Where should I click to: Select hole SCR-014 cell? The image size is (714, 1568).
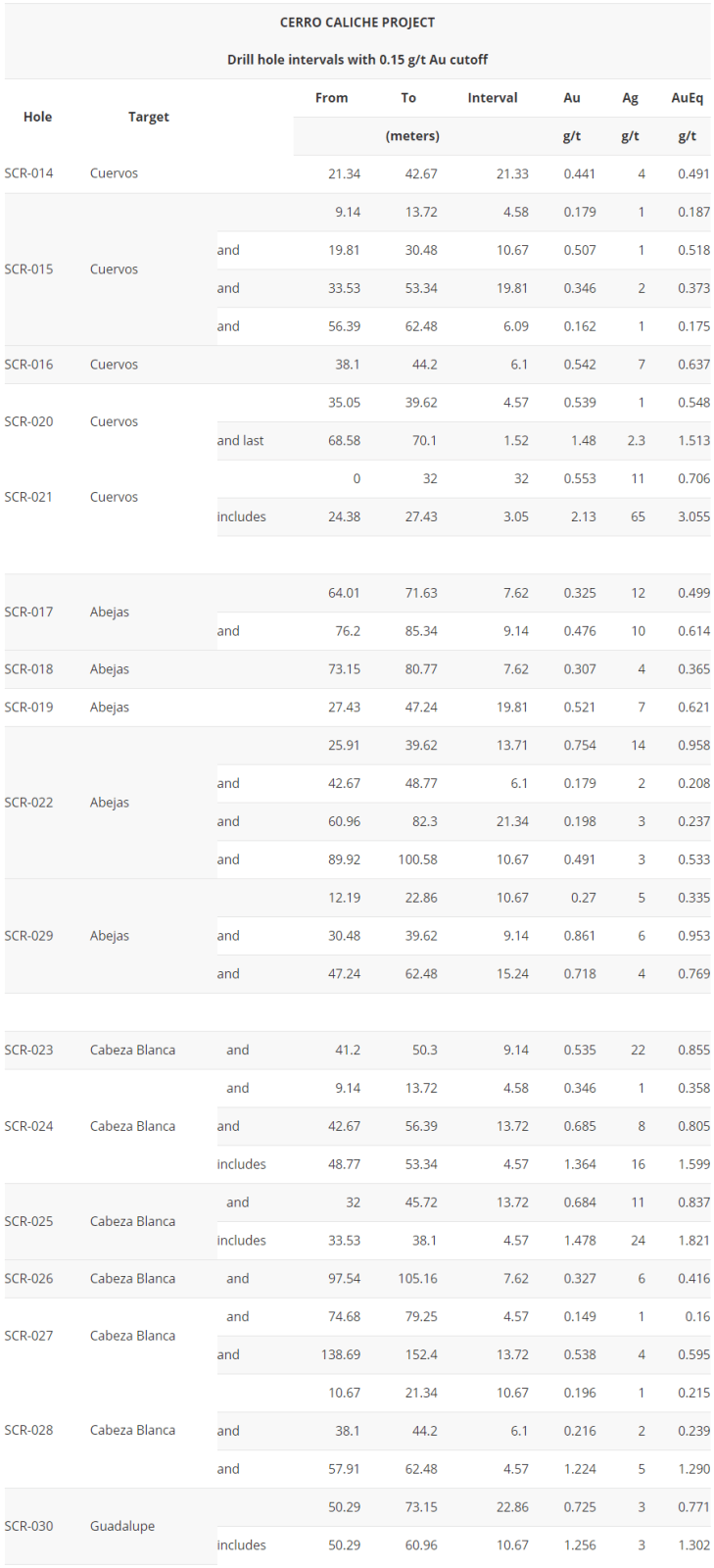(28, 173)
